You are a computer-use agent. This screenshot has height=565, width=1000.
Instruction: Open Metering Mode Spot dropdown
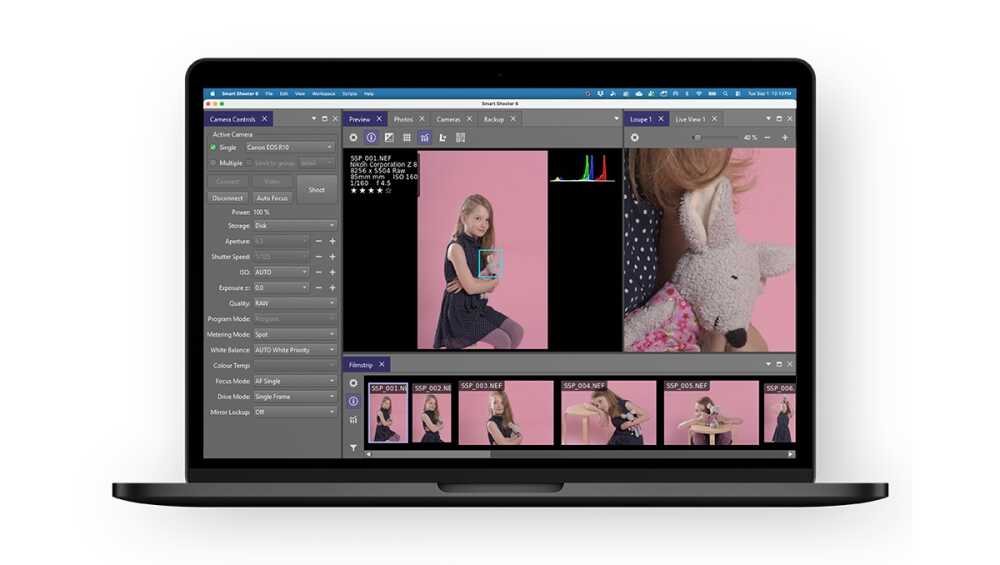pos(294,334)
